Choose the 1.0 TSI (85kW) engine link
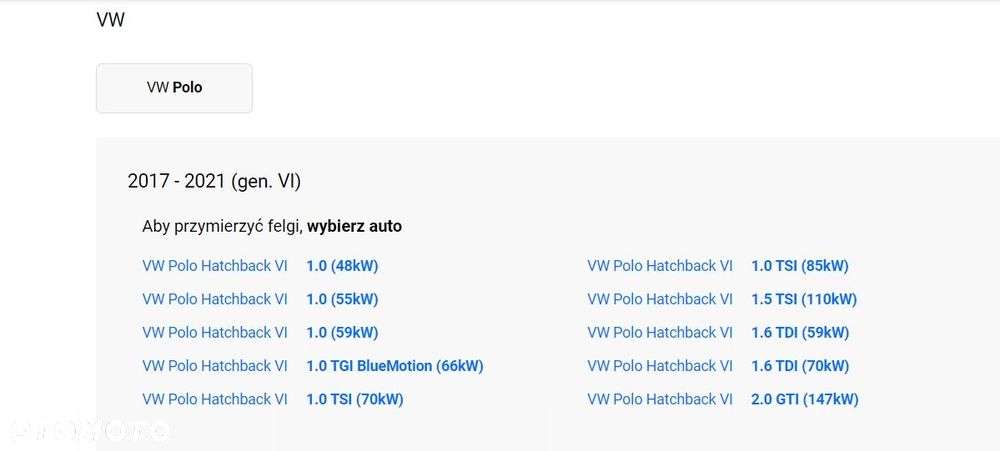1000x451 pixels. click(799, 266)
